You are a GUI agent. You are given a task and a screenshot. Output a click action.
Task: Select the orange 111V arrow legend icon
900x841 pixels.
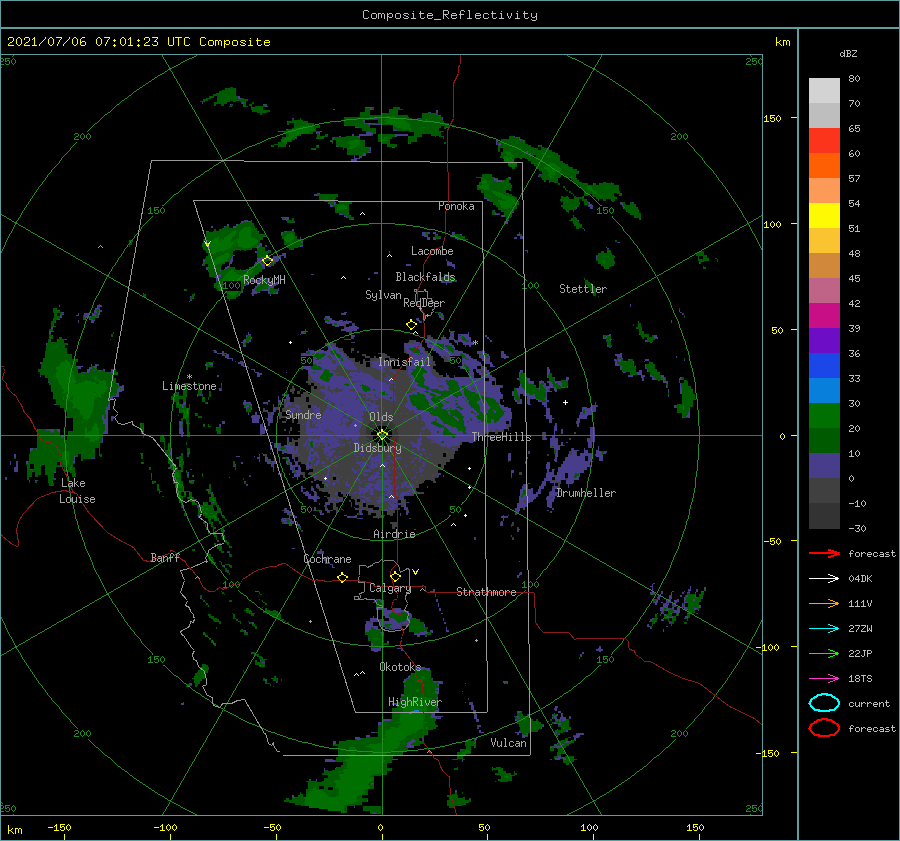(x=824, y=603)
